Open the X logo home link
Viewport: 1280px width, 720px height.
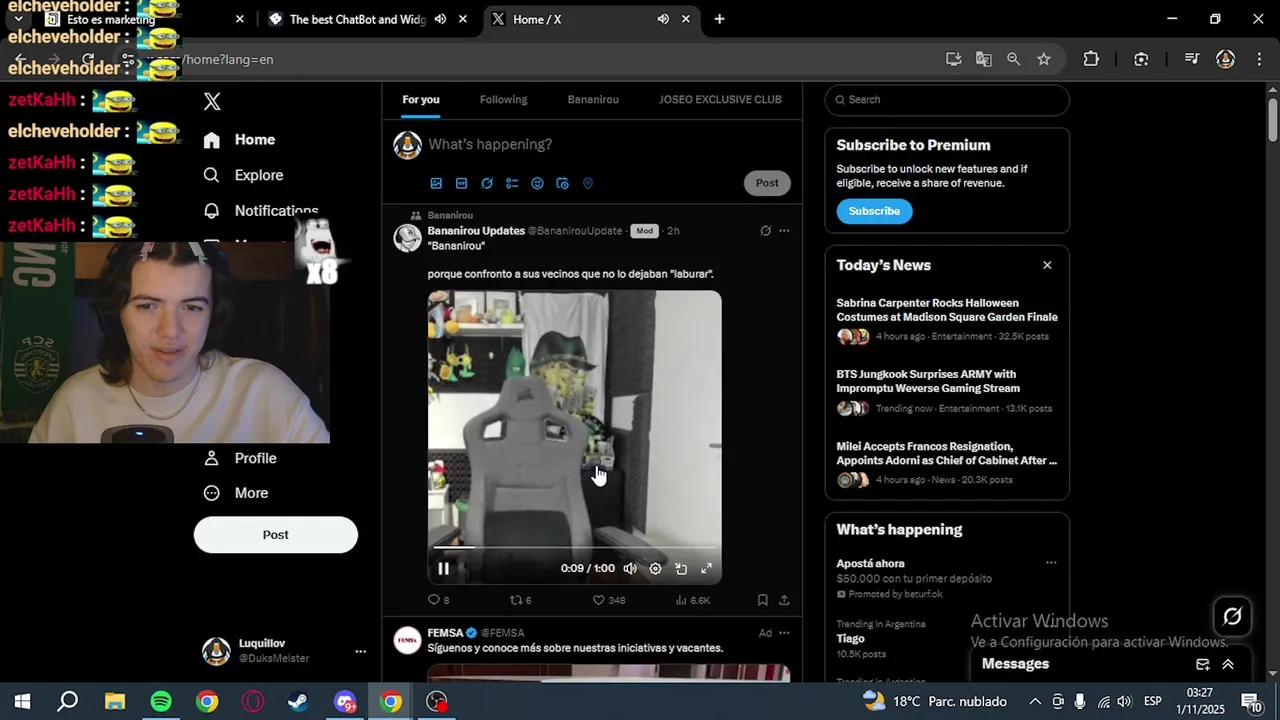click(x=212, y=101)
